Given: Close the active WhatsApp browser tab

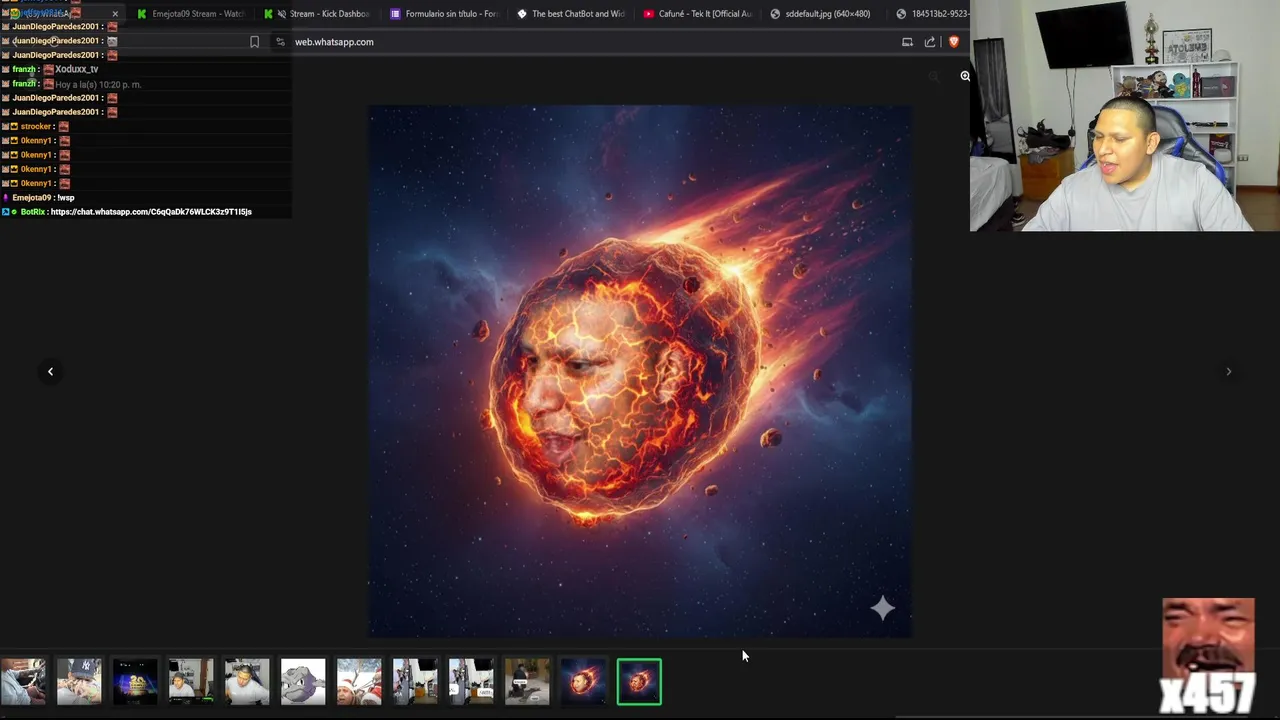Looking at the screenshot, I should (x=115, y=14).
